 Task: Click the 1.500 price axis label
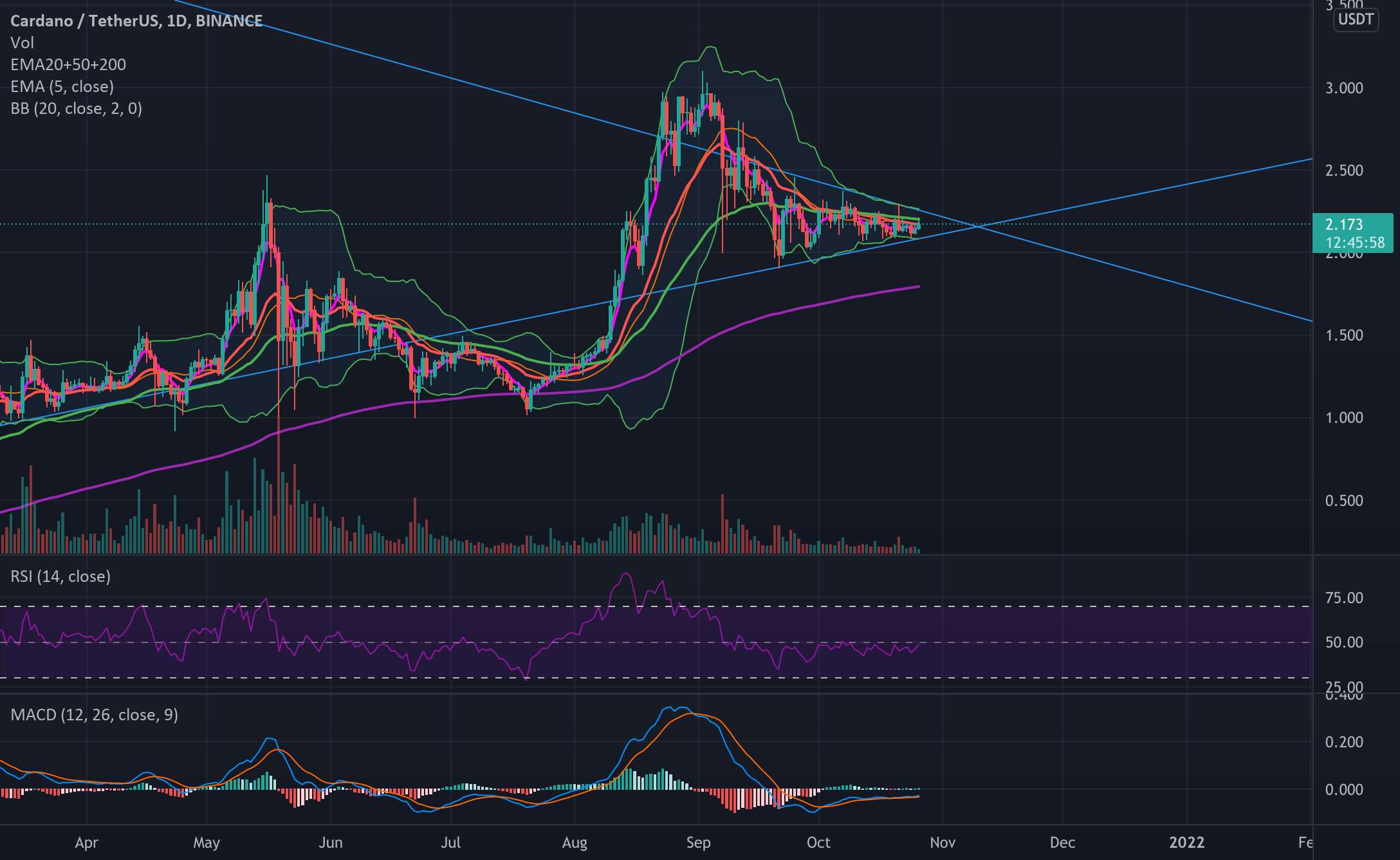pyautogui.click(x=1344, y=335)
